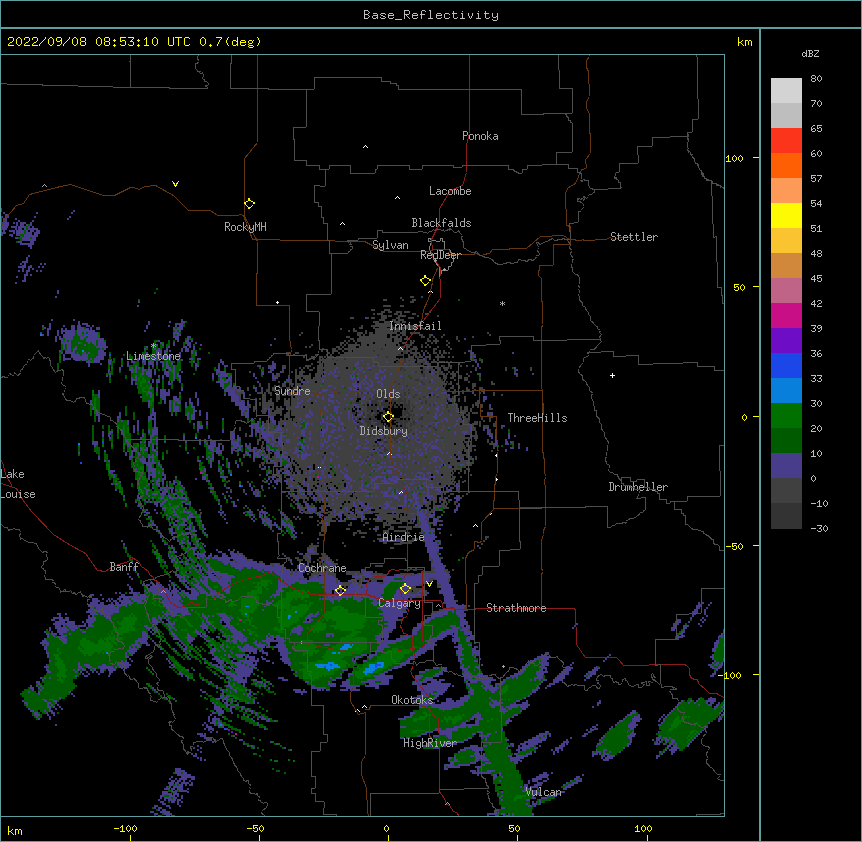Click the Sundre town label
This screenshot has height=842, width=862.
(292, 391)
